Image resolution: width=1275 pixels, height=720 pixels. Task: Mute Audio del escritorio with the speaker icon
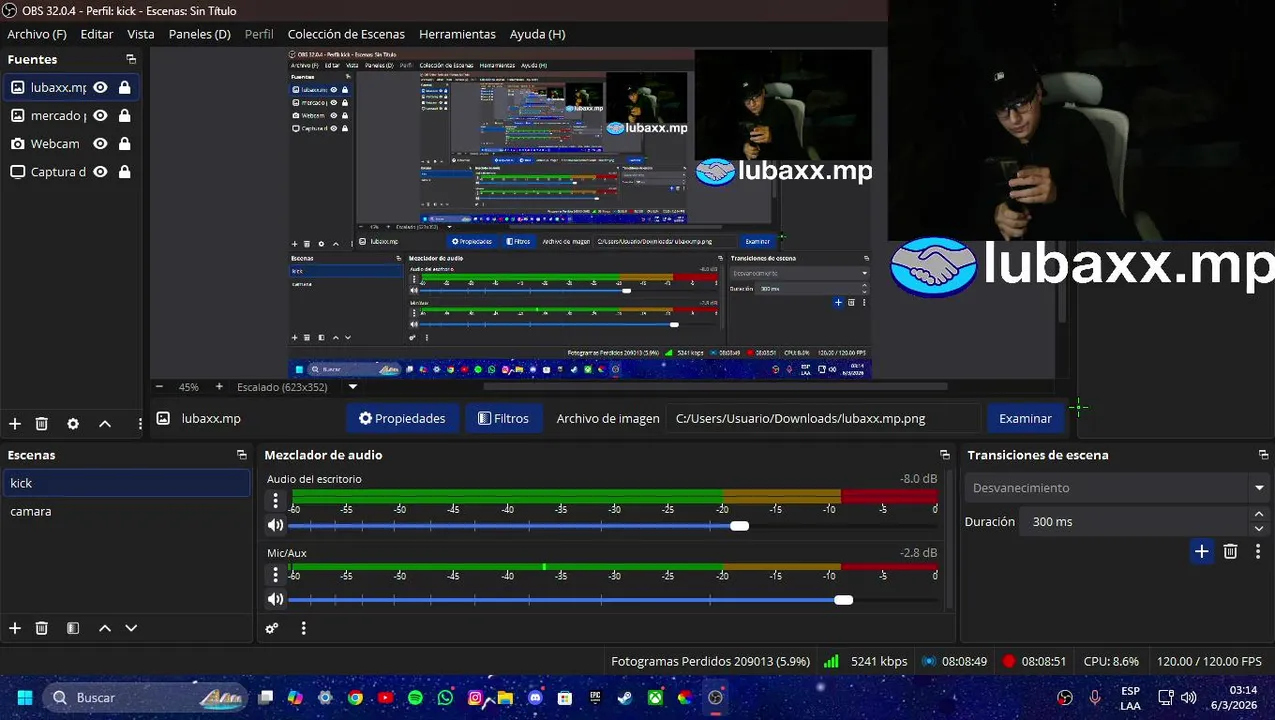coord(275,525)
